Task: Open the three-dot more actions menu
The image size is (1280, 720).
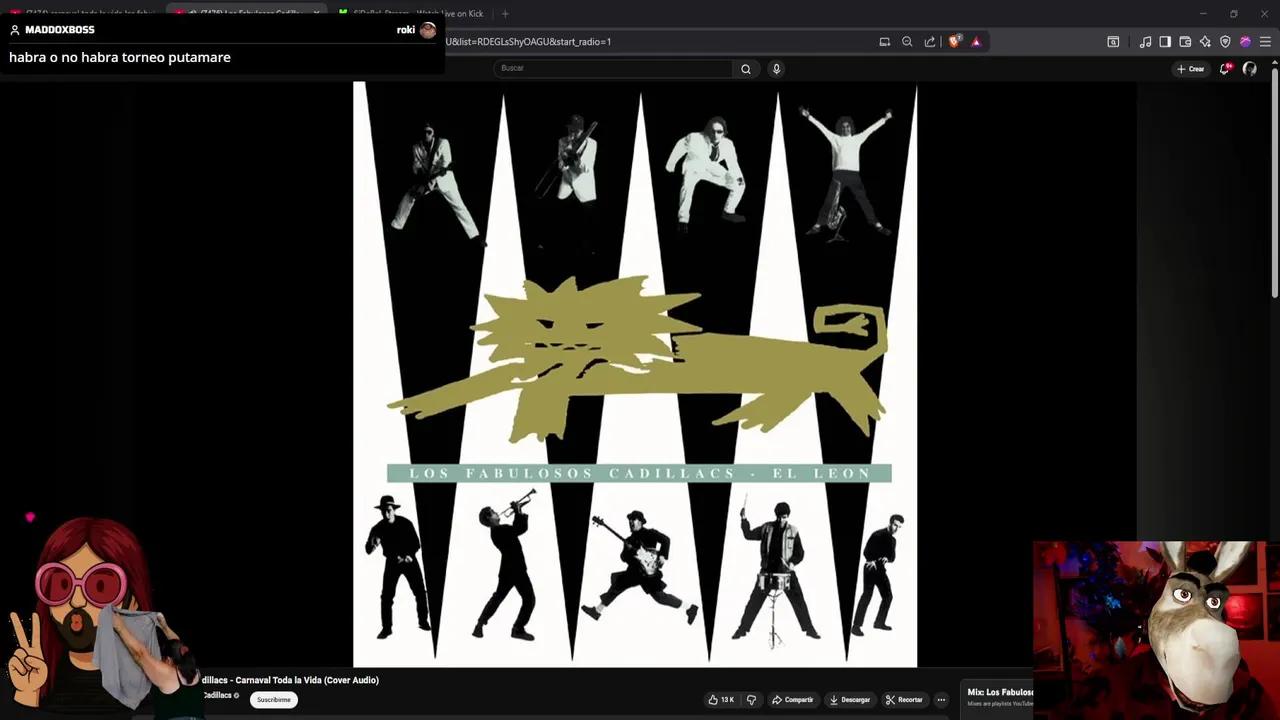Action: [x=941, y=700]
